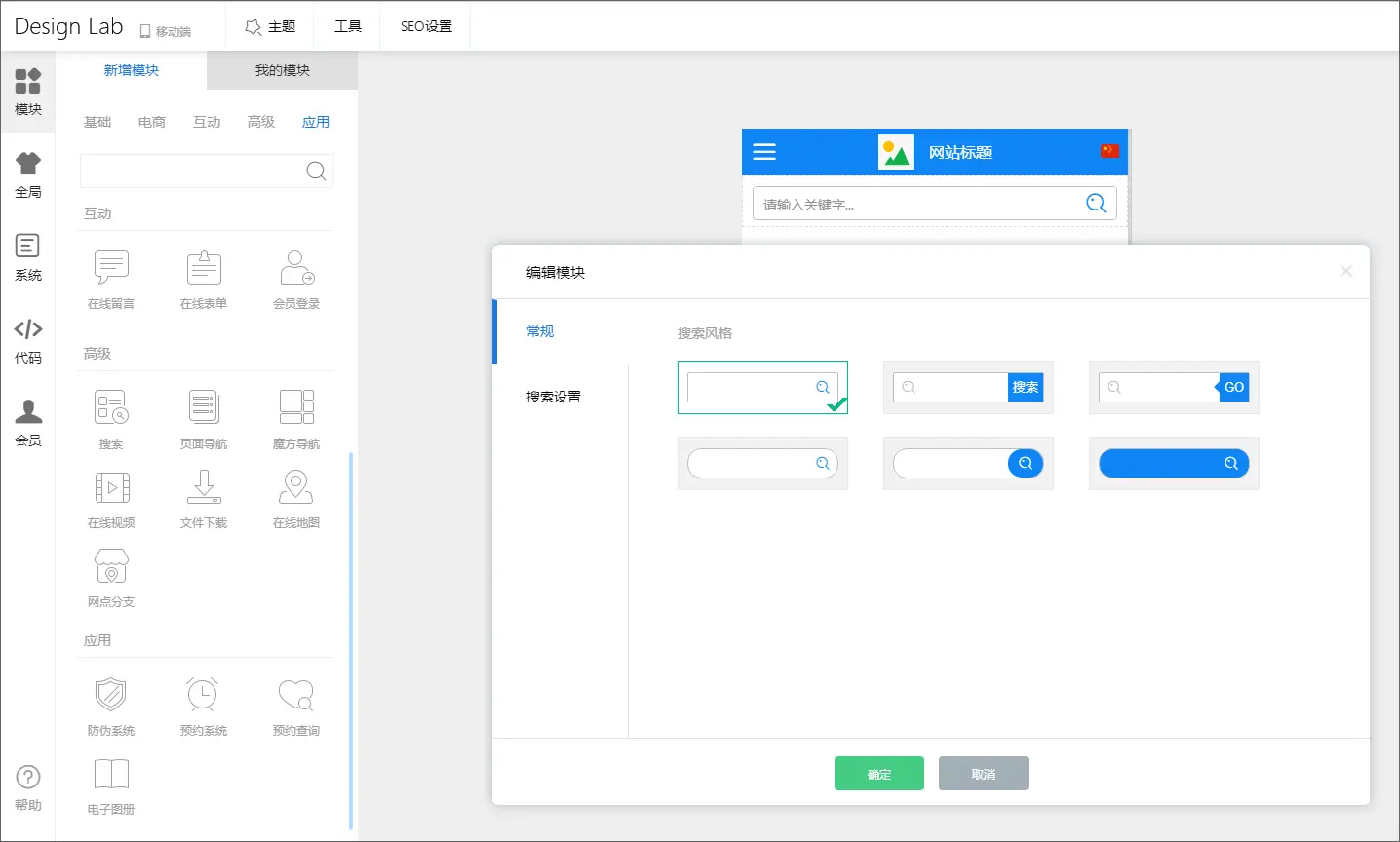This screenshot has width=1400, height=842.
Task: Open the 主题 theme menu
Action: click(270, 26)
